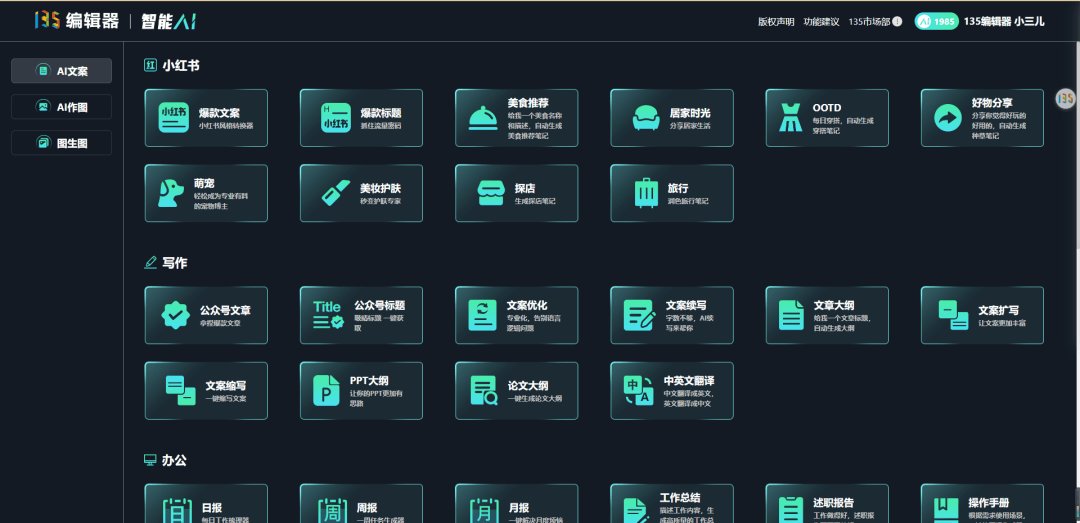Click the 论文大纲 search document icon
Screen dimensions: 1080x523
pos(484,391)
